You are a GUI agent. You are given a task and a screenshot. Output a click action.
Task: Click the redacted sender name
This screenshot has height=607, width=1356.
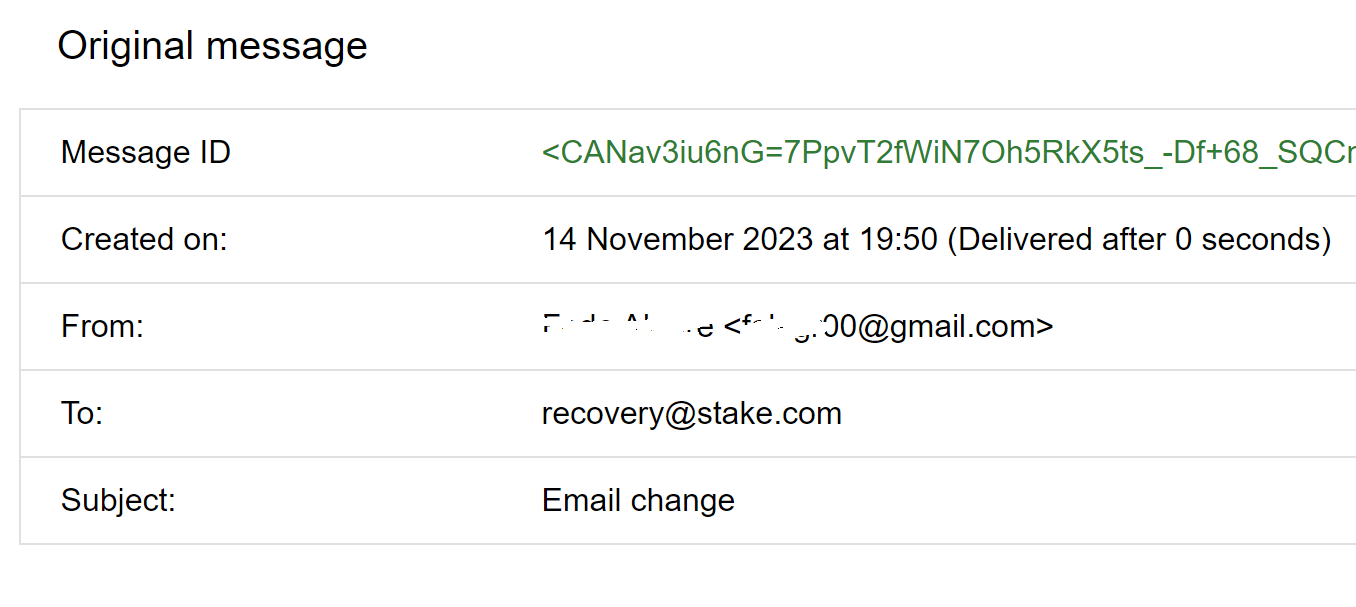pos(628,326)
